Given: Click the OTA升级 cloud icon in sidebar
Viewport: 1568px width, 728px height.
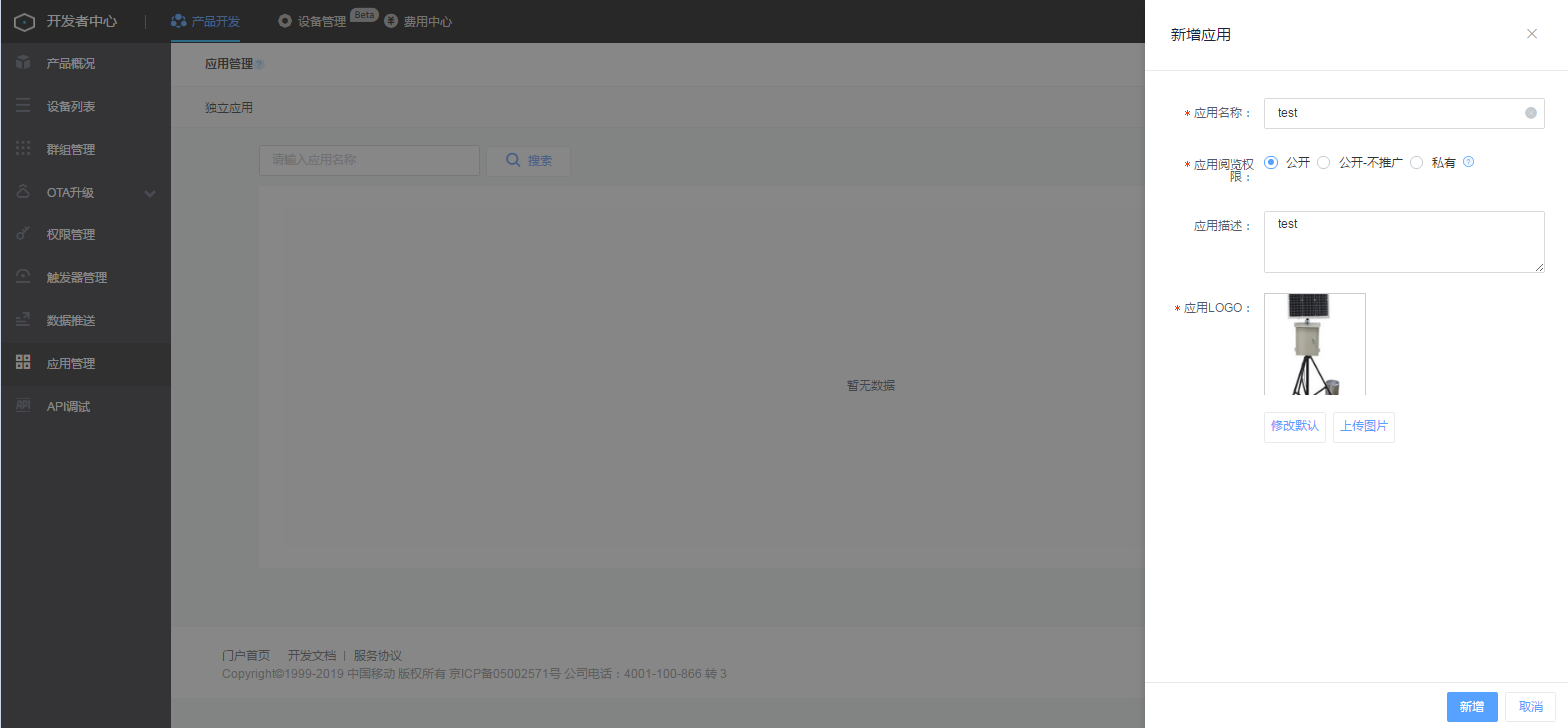Looking at the screenshot, I should pyautogui.click(x=23, y=192).
